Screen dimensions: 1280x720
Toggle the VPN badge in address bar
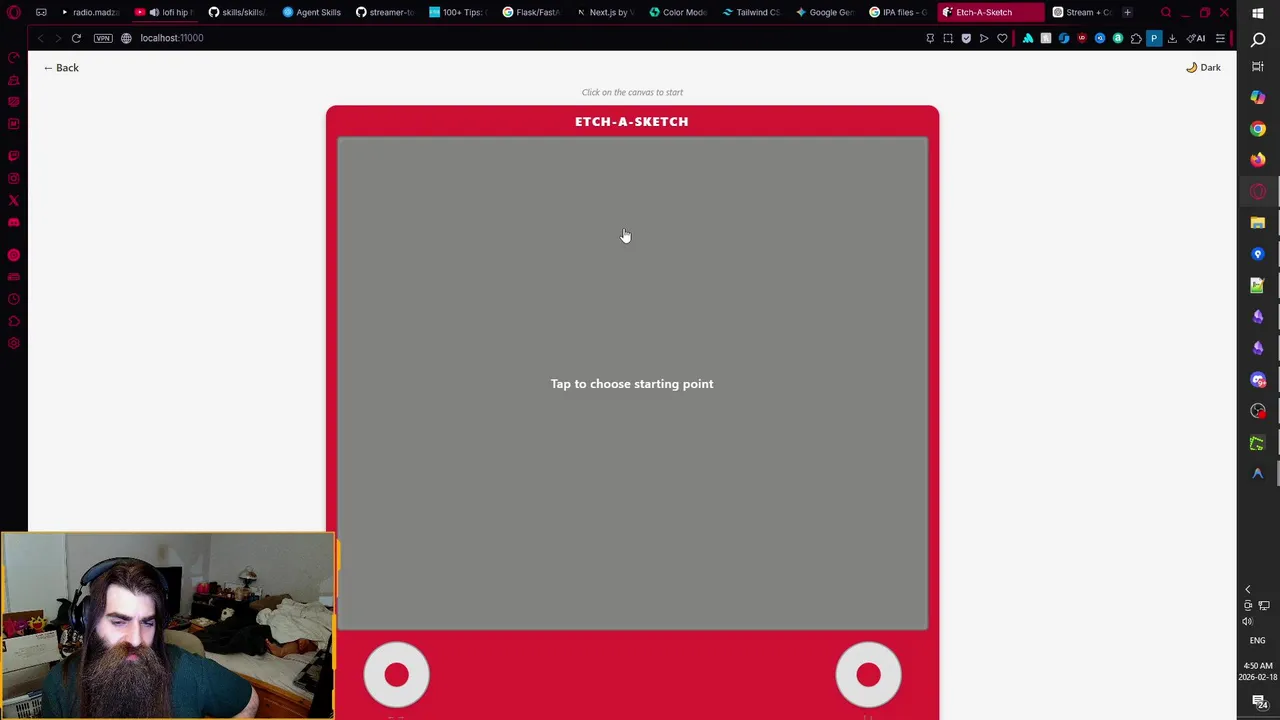click(103, 38)
